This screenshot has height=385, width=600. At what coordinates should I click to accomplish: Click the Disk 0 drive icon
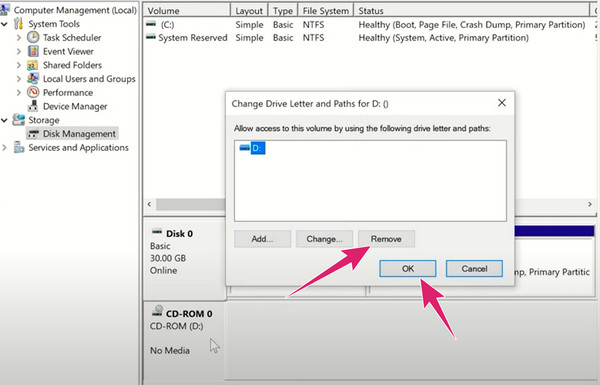tap(157, 232)
